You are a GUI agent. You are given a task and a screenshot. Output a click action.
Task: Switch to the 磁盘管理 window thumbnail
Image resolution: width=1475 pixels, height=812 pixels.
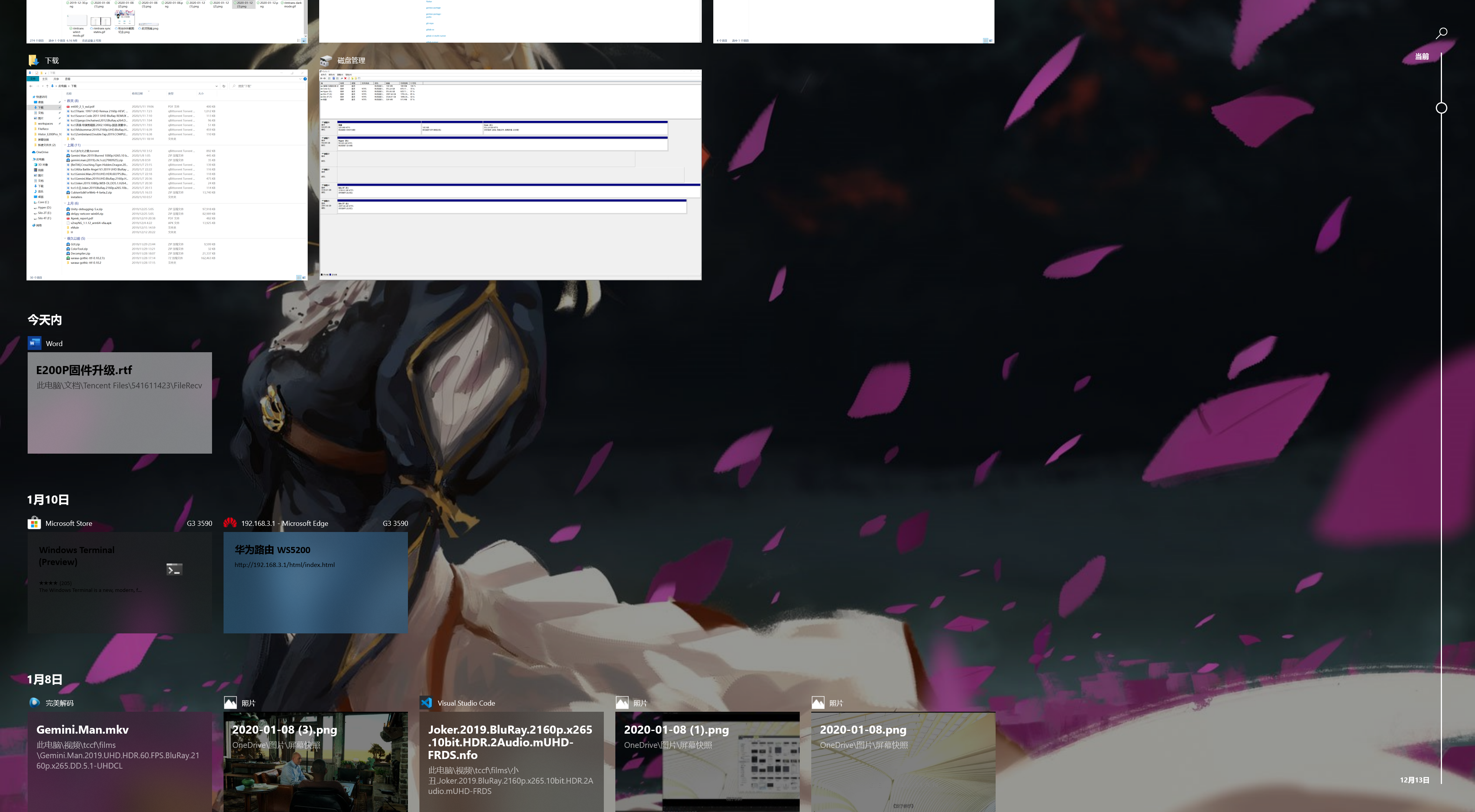coord(510,175)
